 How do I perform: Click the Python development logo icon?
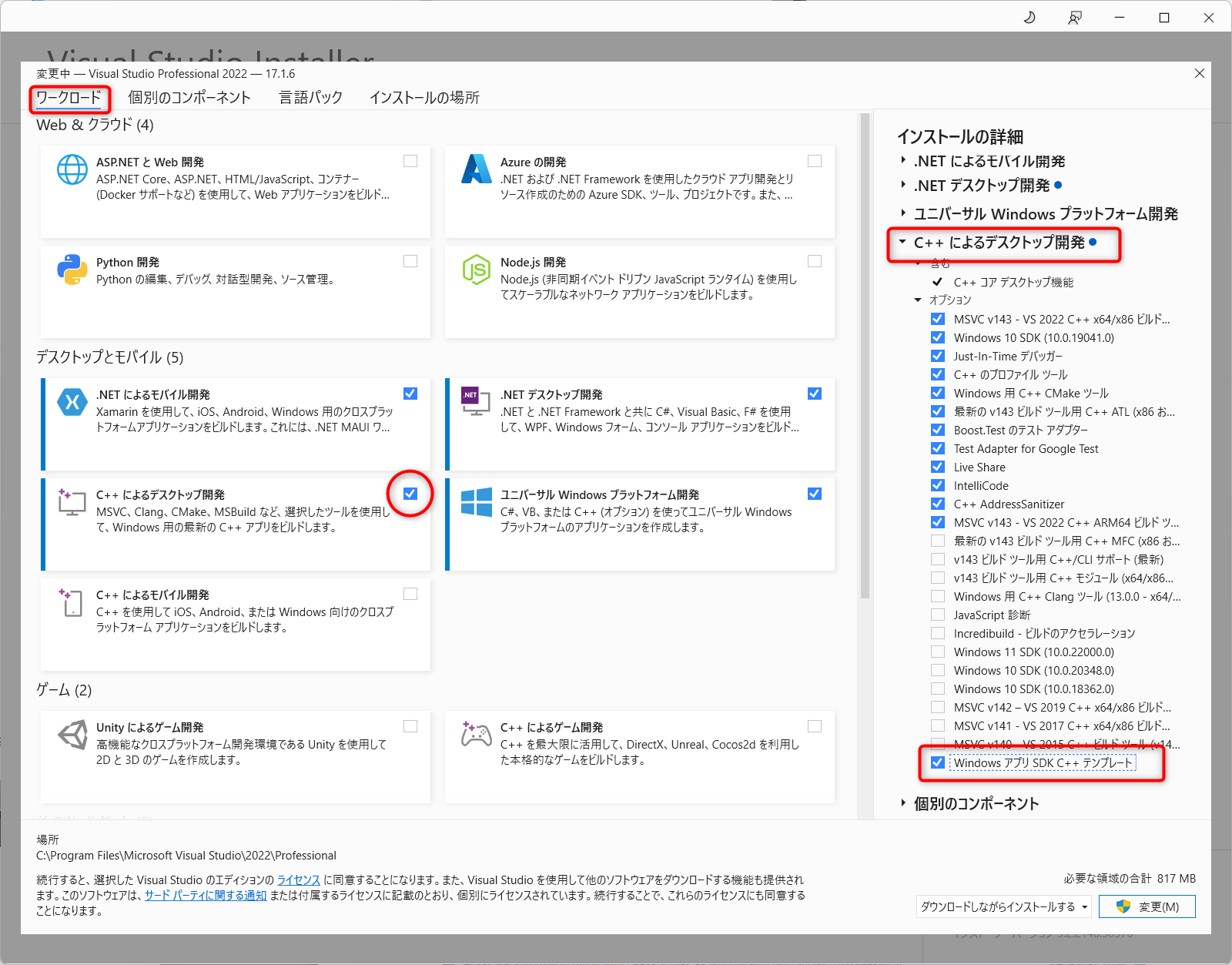(72, 270)
